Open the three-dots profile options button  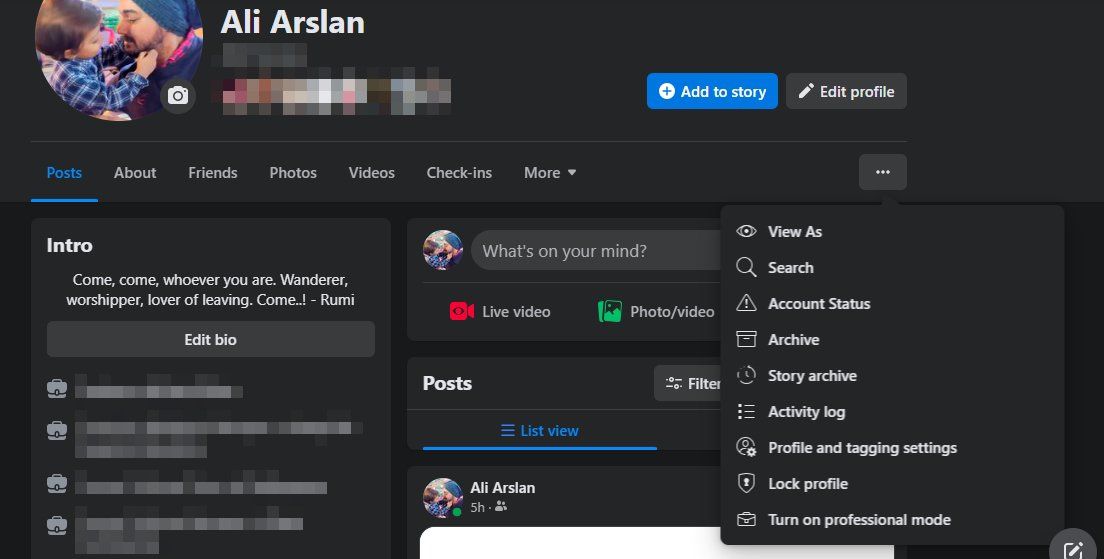[x=882, y=172]
